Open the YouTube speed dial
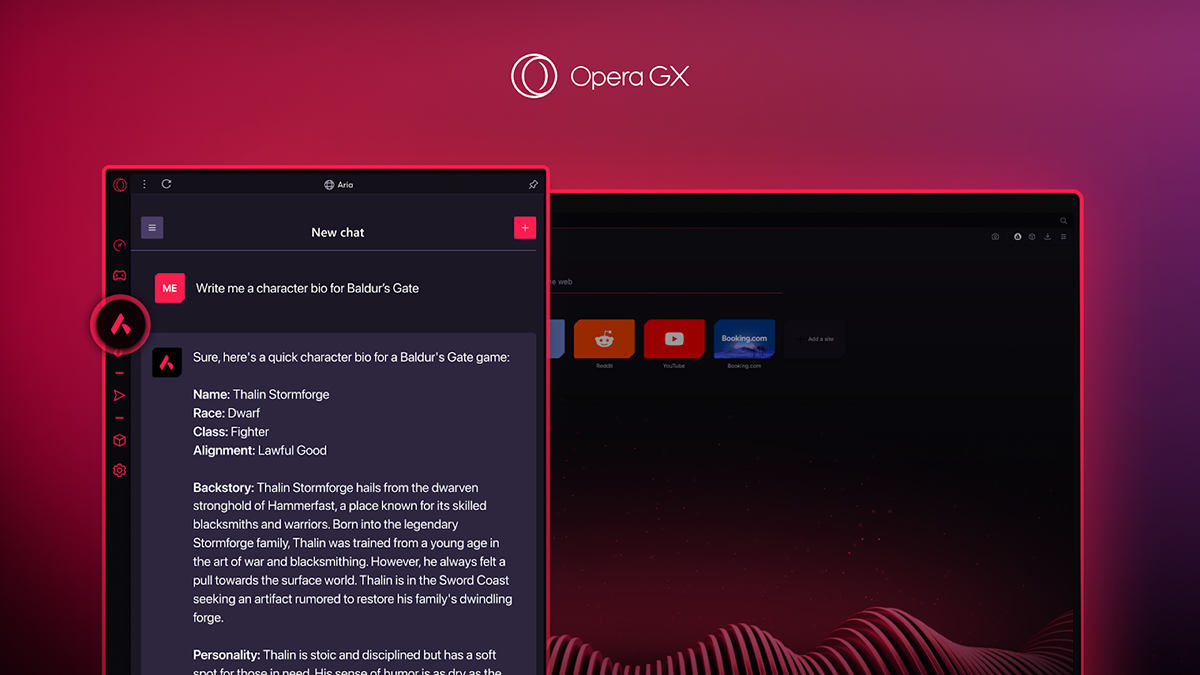 674,340
